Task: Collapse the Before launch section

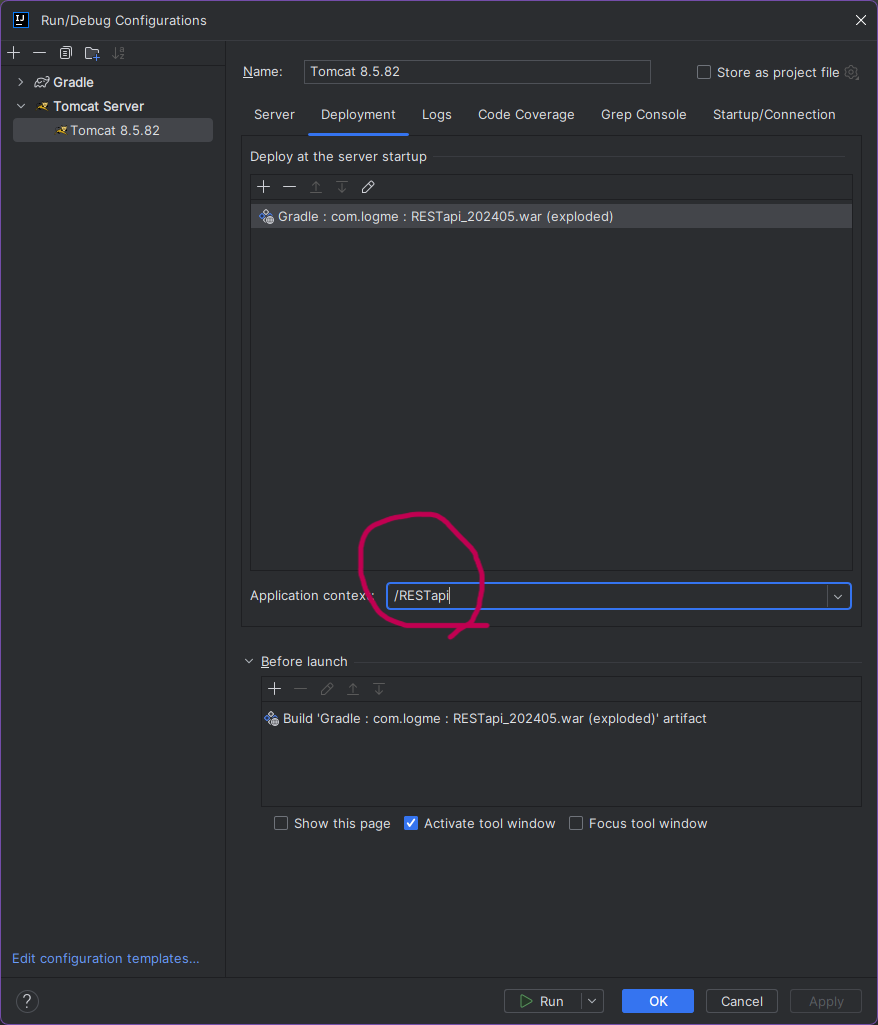Action: click(249, 662)
